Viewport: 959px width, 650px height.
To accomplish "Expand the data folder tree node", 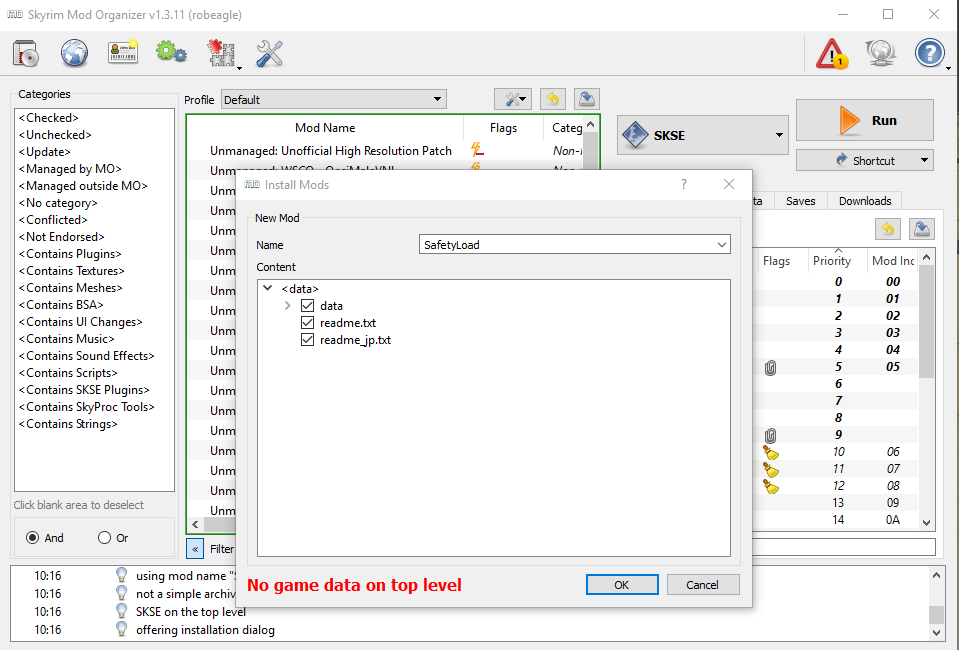I will click(x=287, y=306).
